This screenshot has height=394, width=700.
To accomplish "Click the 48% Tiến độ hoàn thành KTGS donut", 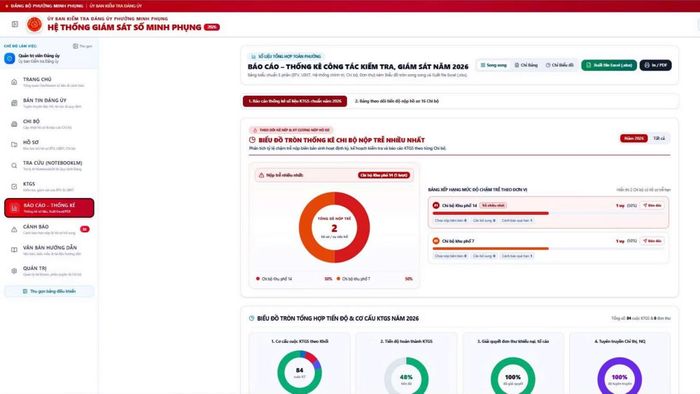I will pyautogui.click(x=406, y=377).
